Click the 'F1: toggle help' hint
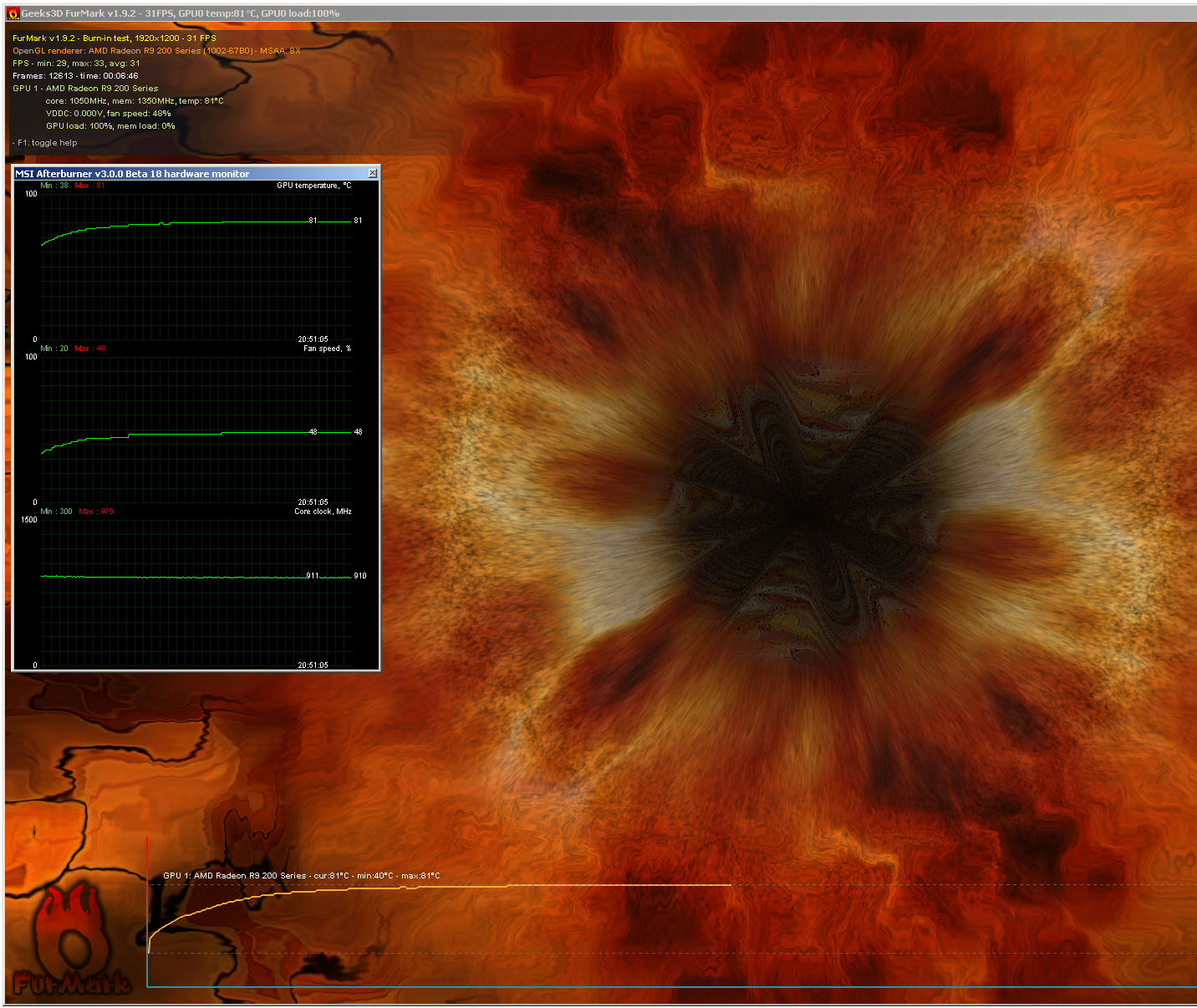The width and height of the screenshot is (1197, 1008). 45,143
